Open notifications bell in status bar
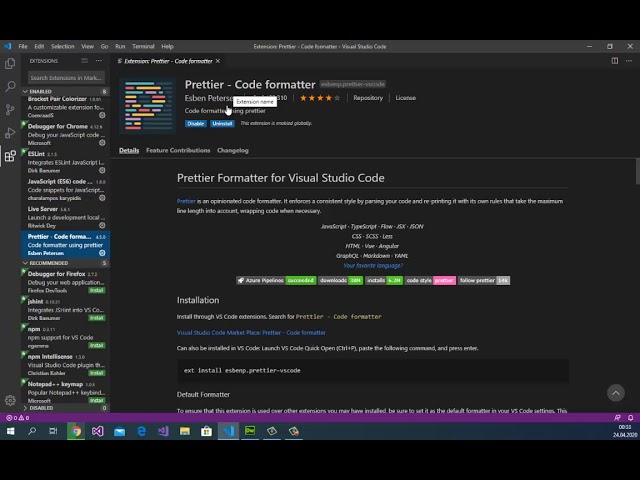The height and width of the screenshot is (480, 640). coord(631,418)
